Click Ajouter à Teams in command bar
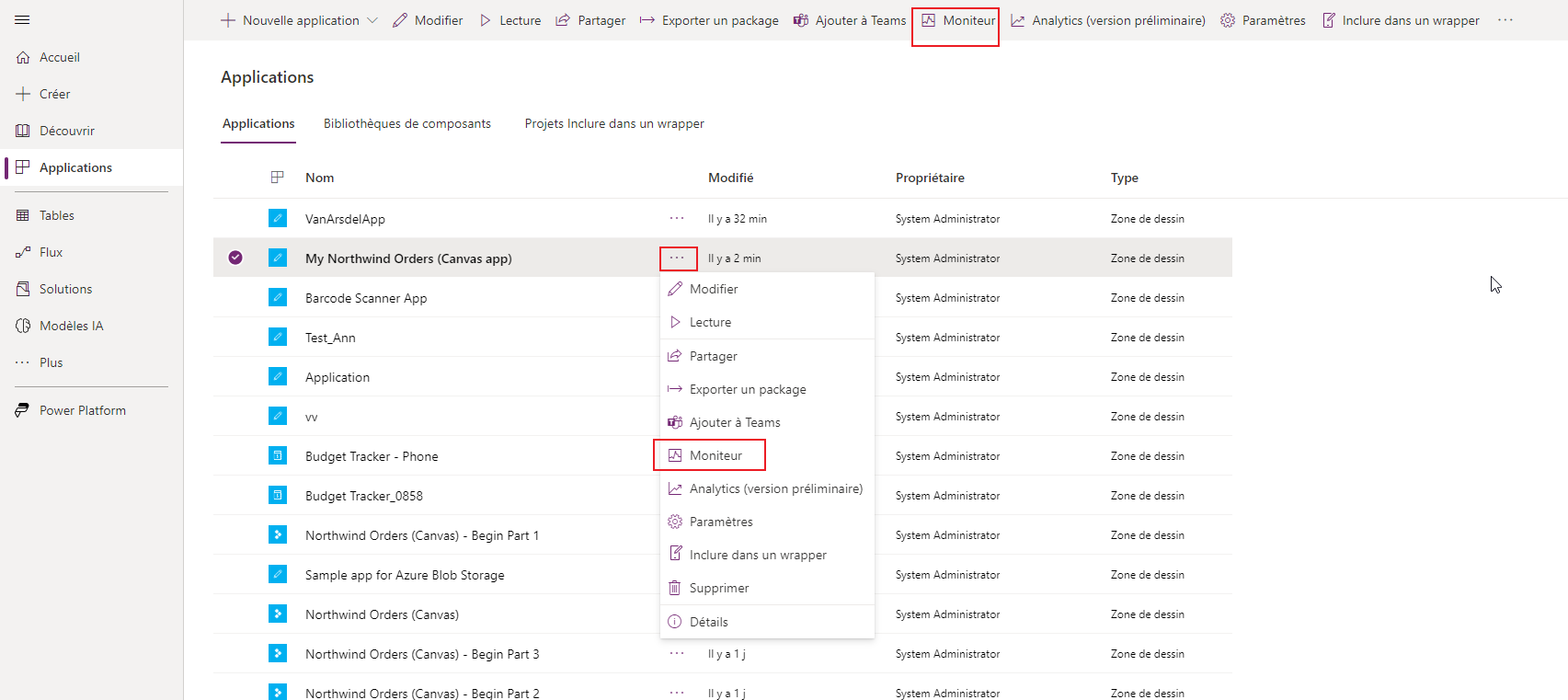Image resolution: width=1568 pixels, height=700 pixels. click(850, 20)
